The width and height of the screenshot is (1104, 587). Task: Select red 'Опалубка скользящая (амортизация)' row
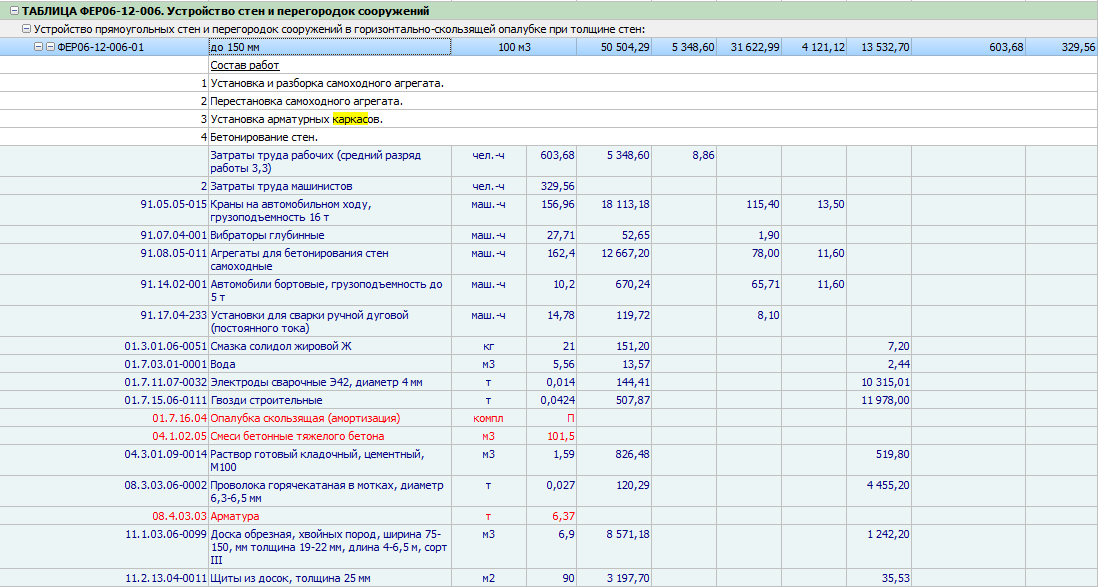pyautogui.click(x=305, y=418)
